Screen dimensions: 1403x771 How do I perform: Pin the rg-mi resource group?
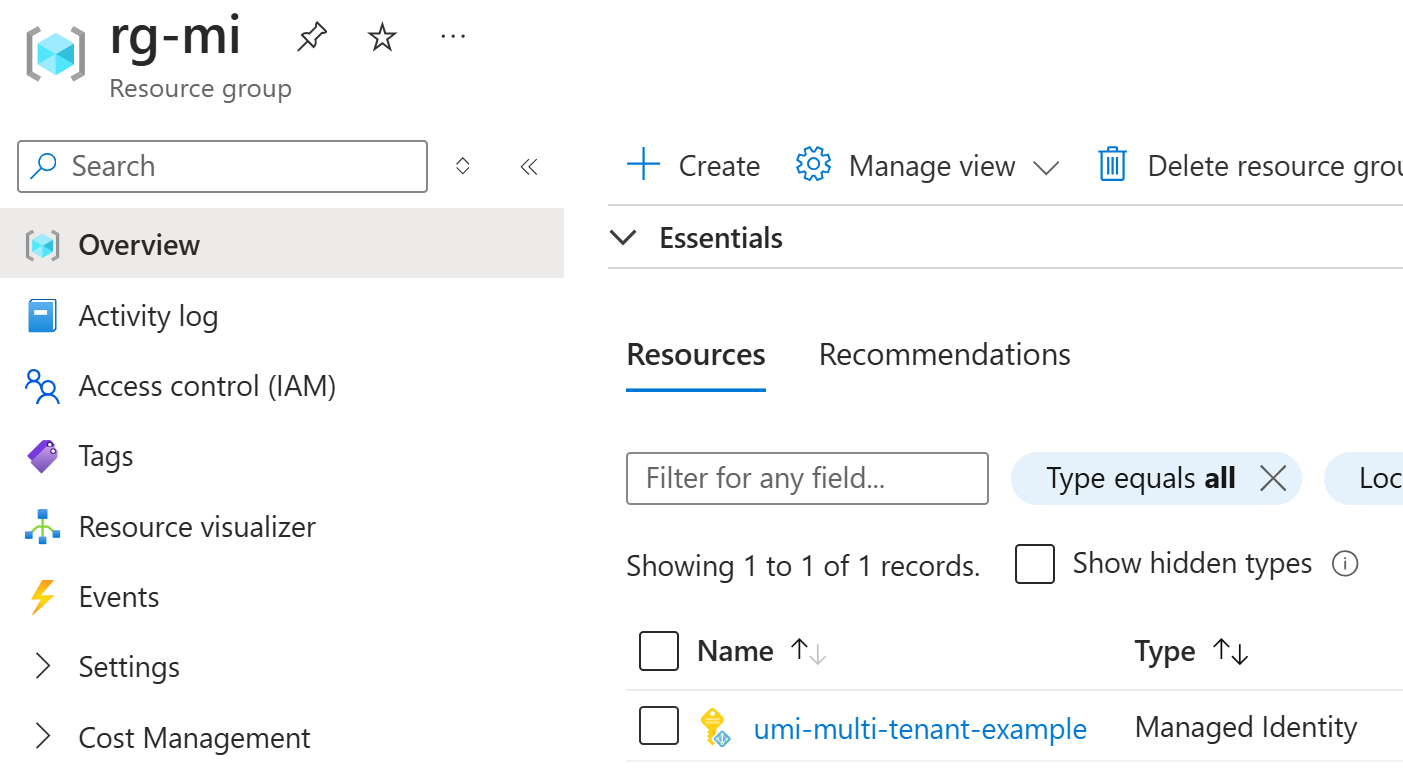tap(311, 38)
